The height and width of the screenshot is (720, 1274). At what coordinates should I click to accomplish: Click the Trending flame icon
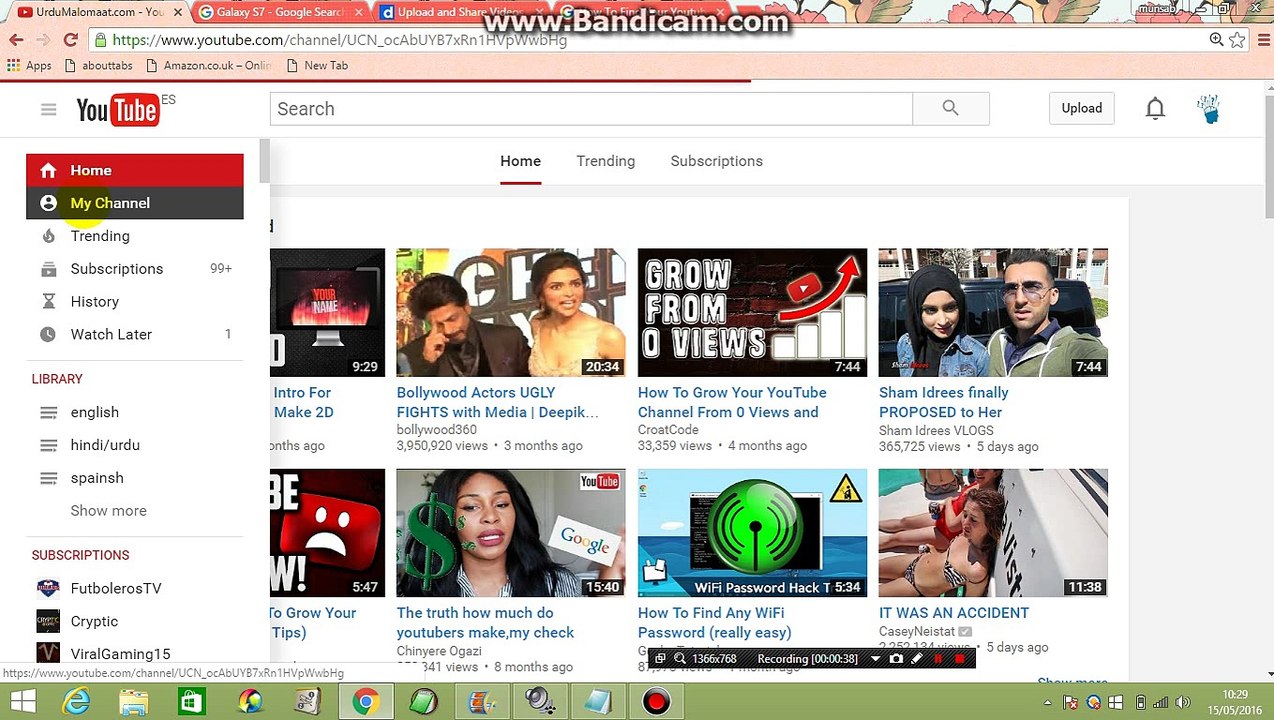pyautogui.click(x=48, y=236)
